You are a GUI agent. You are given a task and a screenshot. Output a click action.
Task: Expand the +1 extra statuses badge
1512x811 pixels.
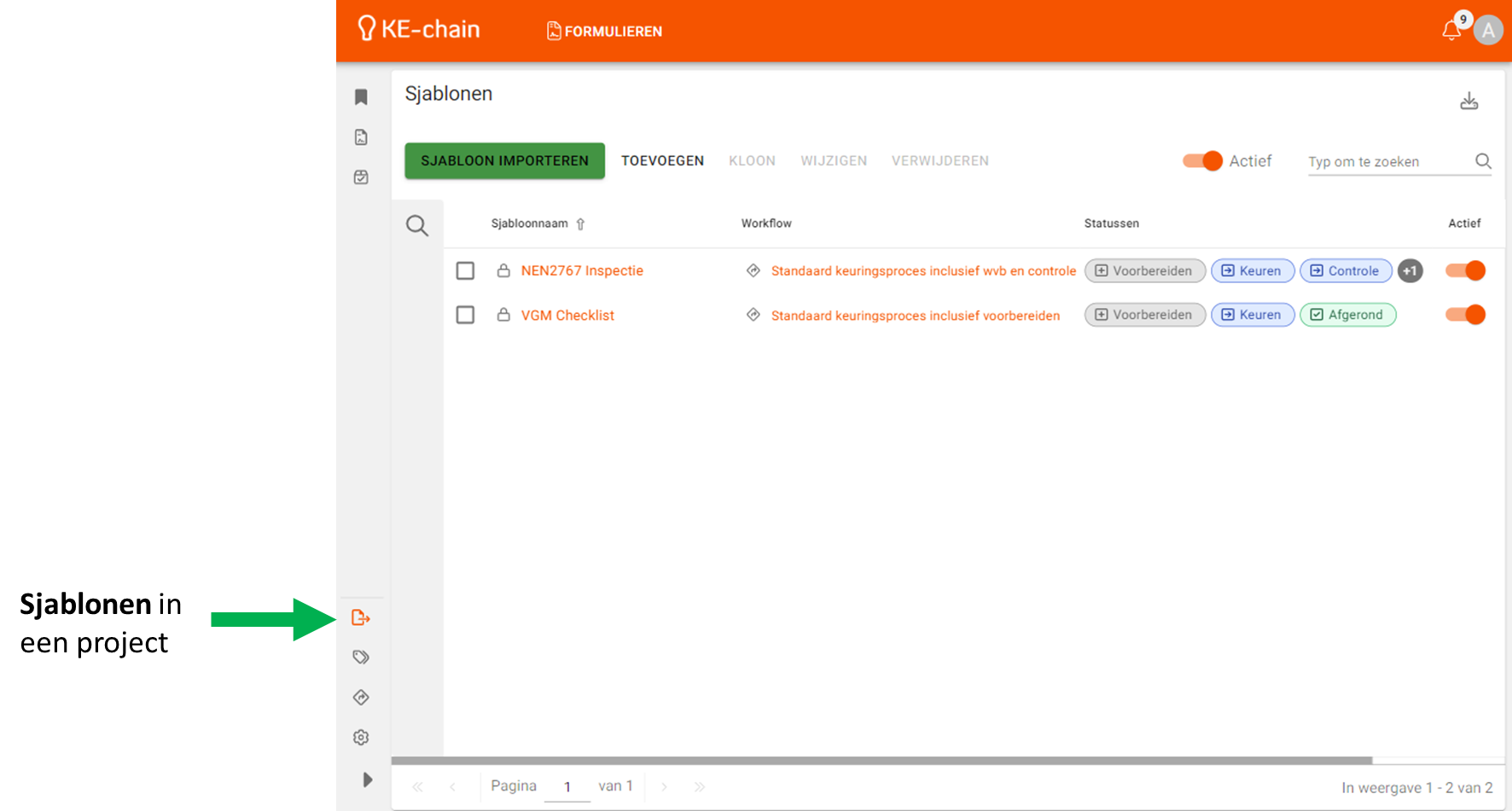[x=1410, y=271]
